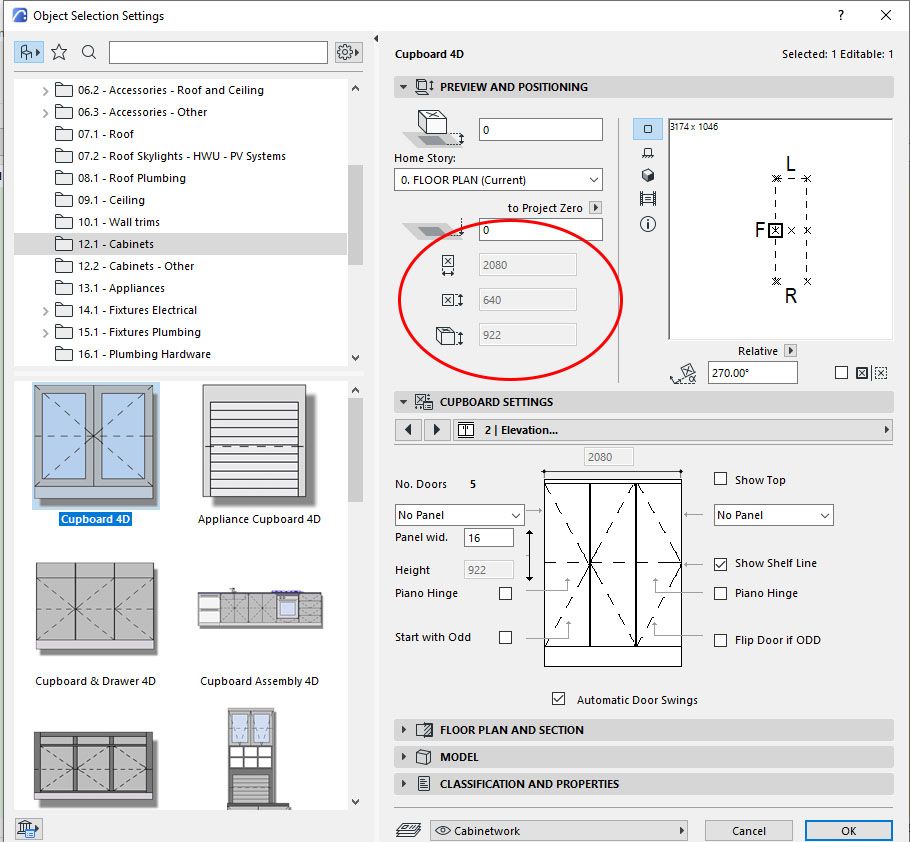Mark Cupboard 4D as a favorite

[x=60, y=51]
